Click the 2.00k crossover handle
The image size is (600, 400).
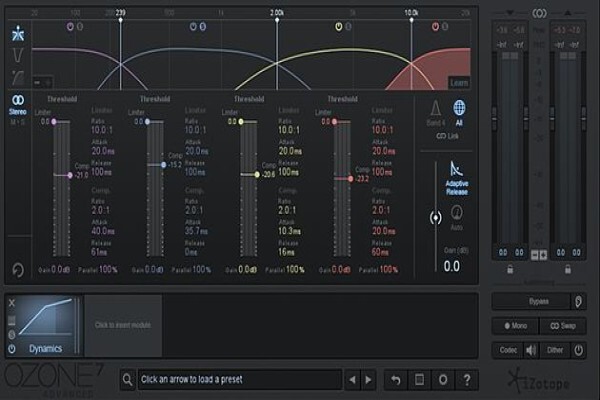[x=277, y=20]
